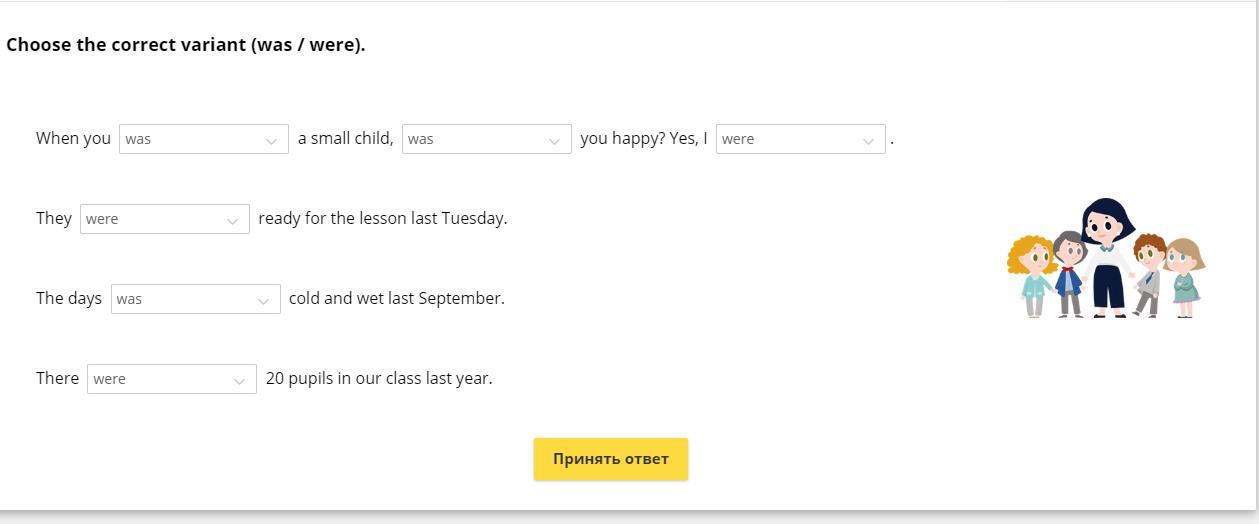
Task: Click the teacher figure in dark blue pants
Action: 1107,258
